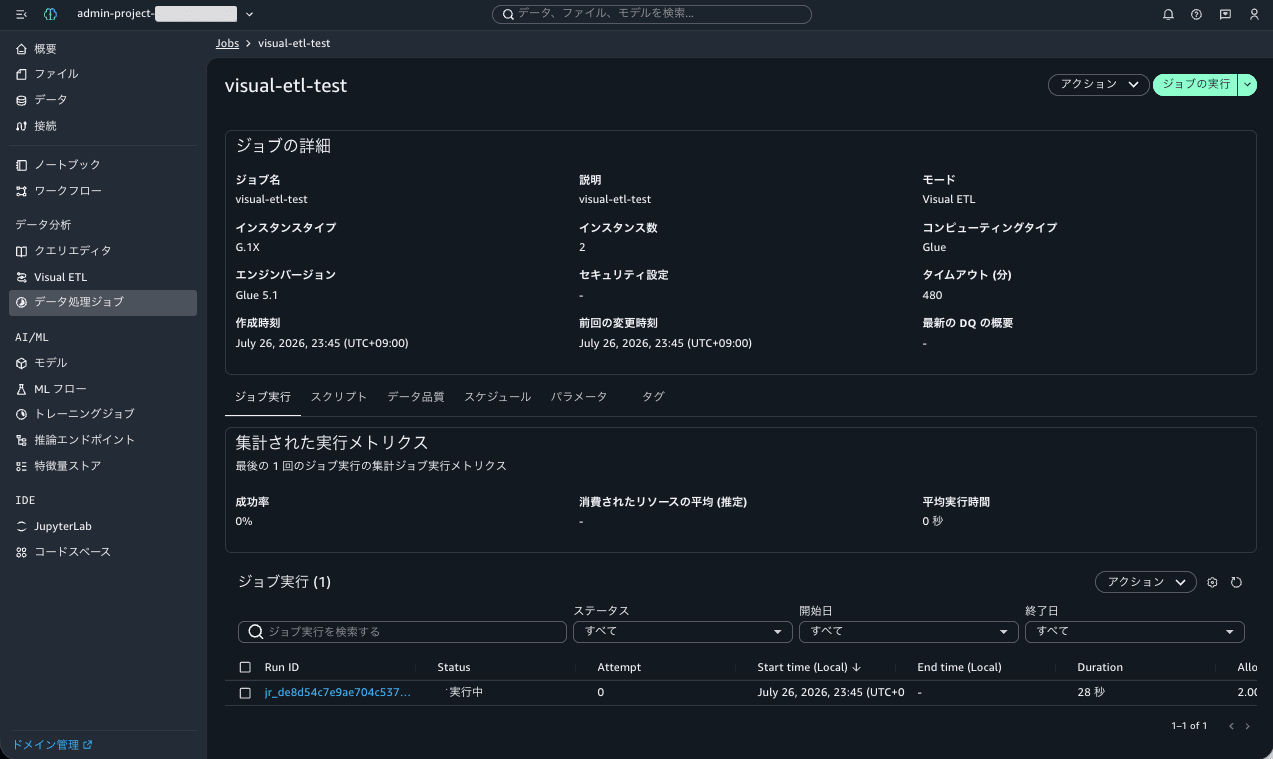1273x759 pixels.
Task: Click the Duration column header
Action: 1100,667
